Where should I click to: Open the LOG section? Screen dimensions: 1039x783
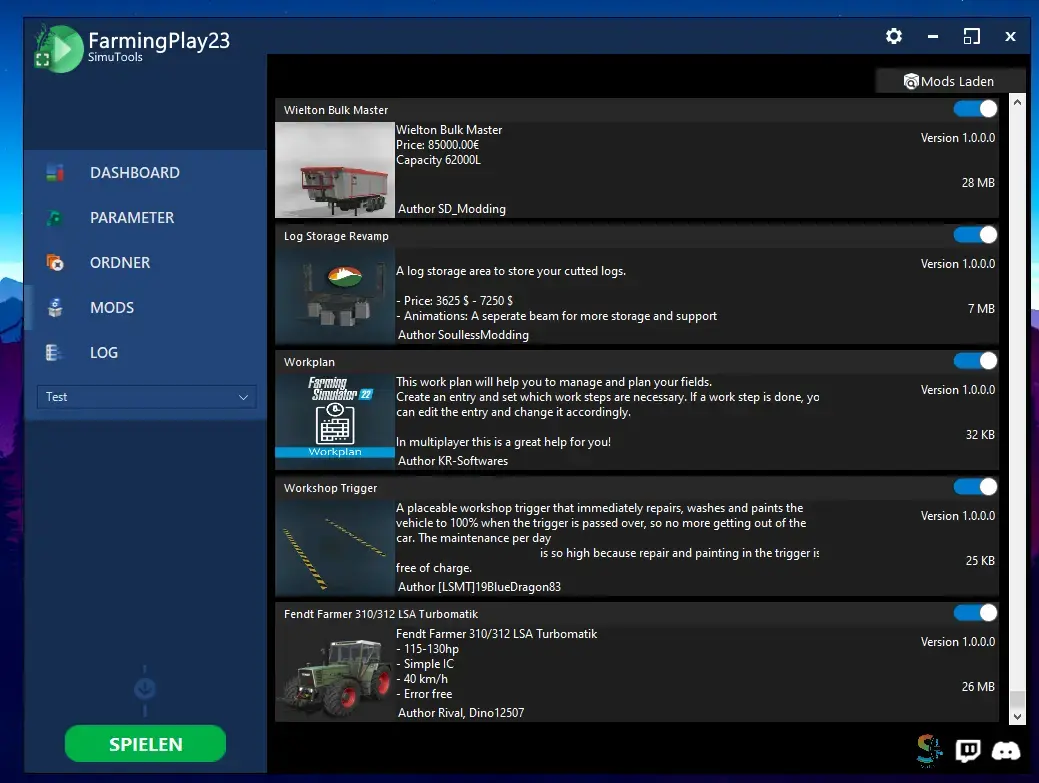(x=104, y=353)
